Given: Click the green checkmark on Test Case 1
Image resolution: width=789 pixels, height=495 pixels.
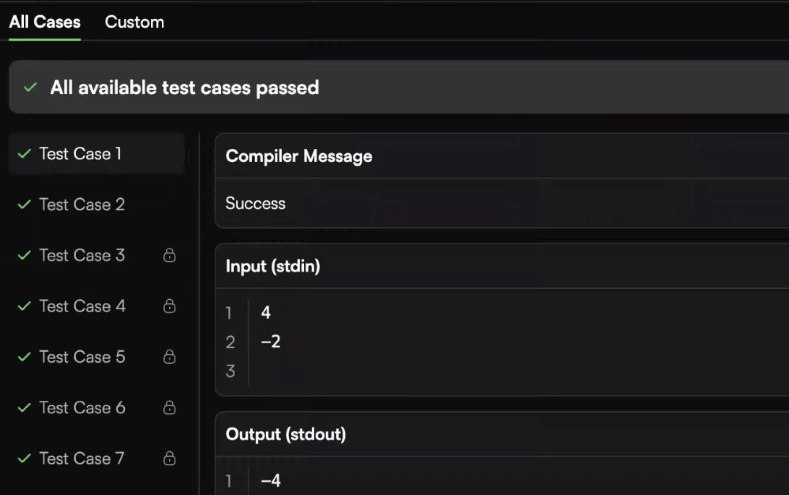Looking at the screenshot, I should [24, 153].
